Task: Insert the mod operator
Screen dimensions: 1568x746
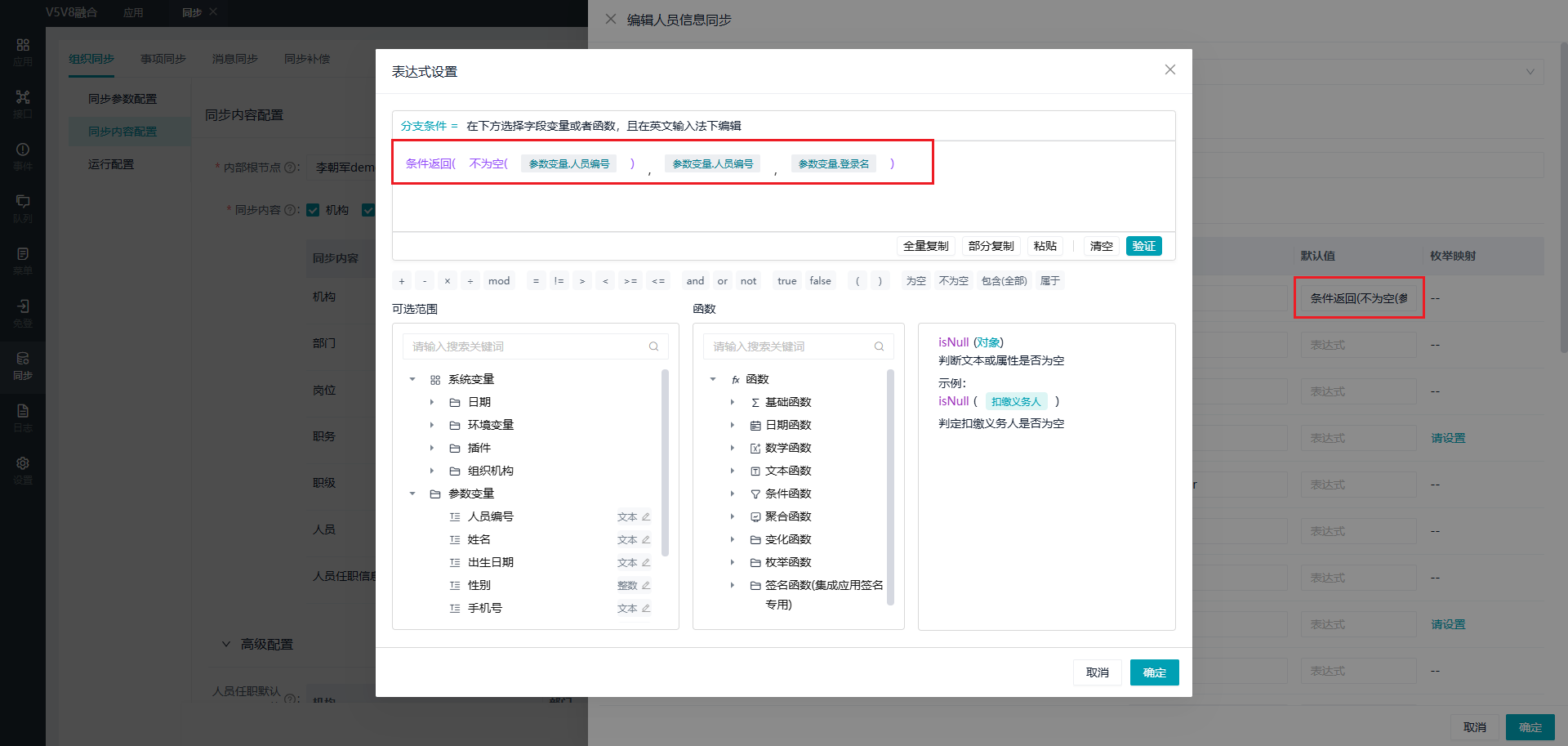Action: (x=499, y=281)
